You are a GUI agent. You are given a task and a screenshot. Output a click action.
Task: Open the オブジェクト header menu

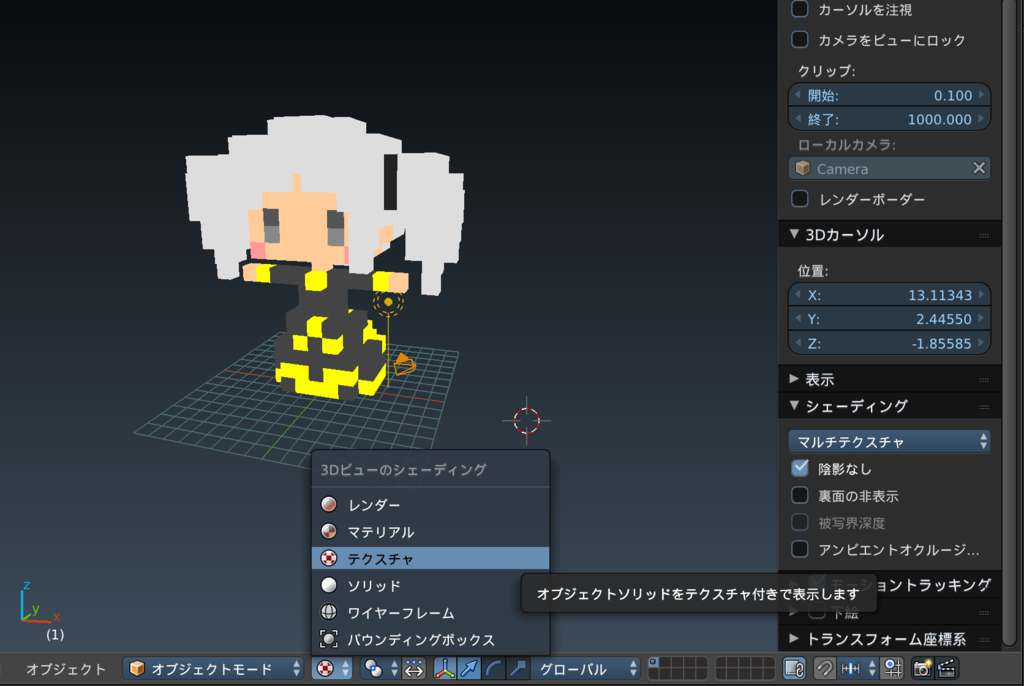65,669
